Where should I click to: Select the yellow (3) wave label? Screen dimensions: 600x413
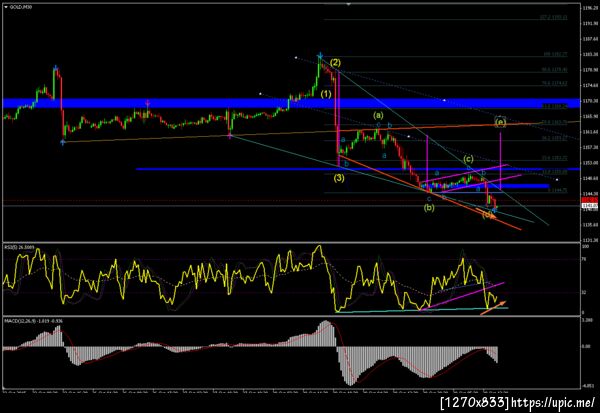click(339, 178)
